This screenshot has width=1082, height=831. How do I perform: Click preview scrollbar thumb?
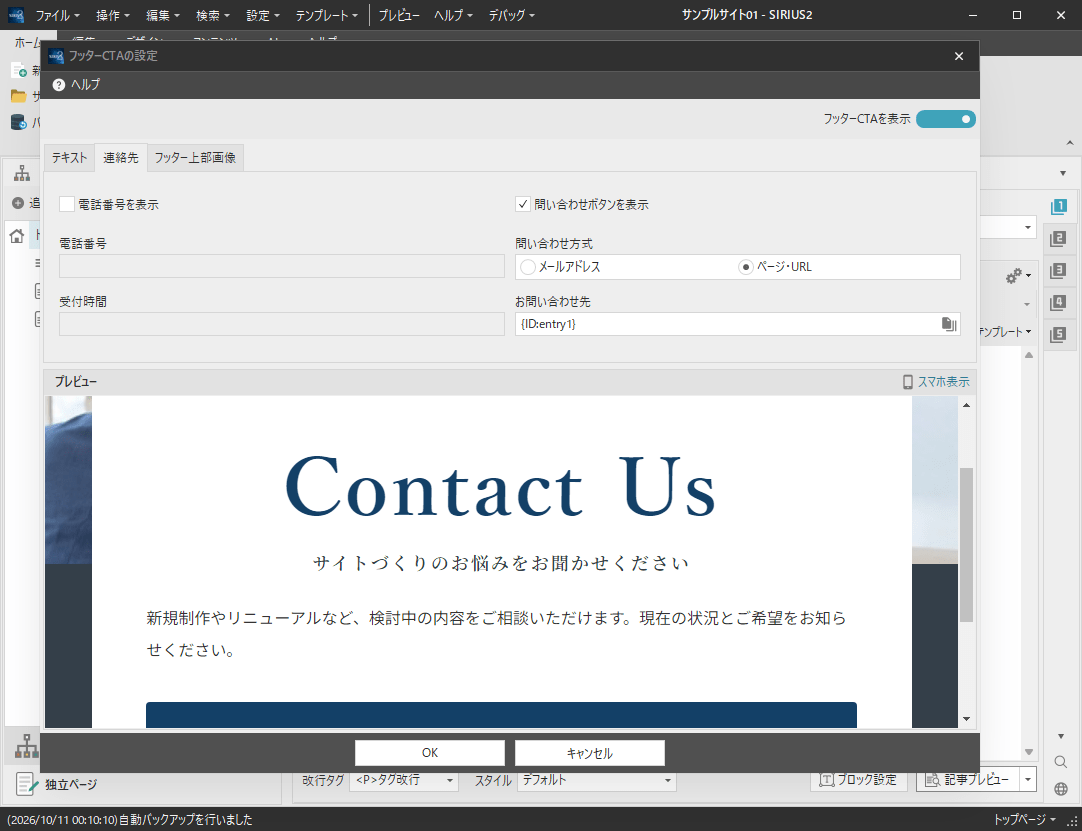(x=966, y=545)
